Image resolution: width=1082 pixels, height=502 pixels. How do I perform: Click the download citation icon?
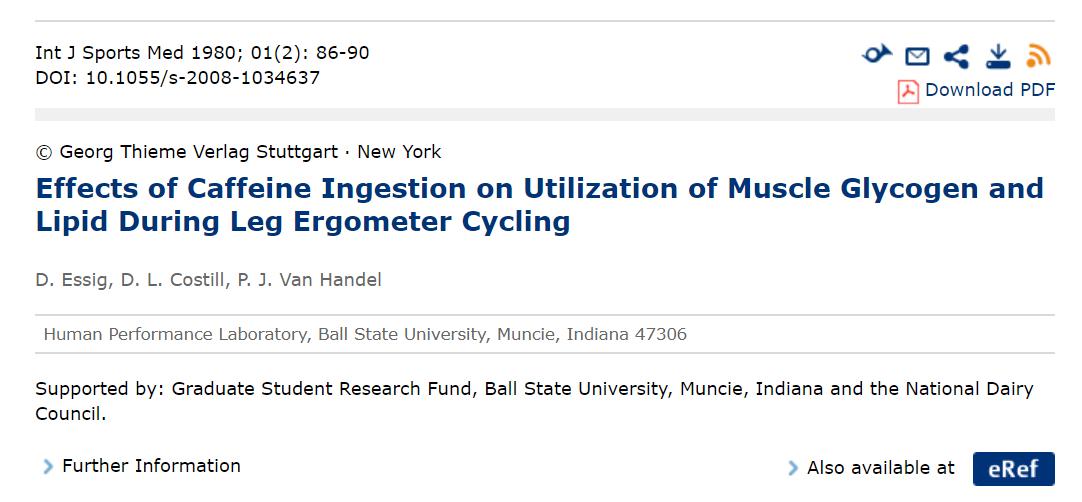click(998, 56)
